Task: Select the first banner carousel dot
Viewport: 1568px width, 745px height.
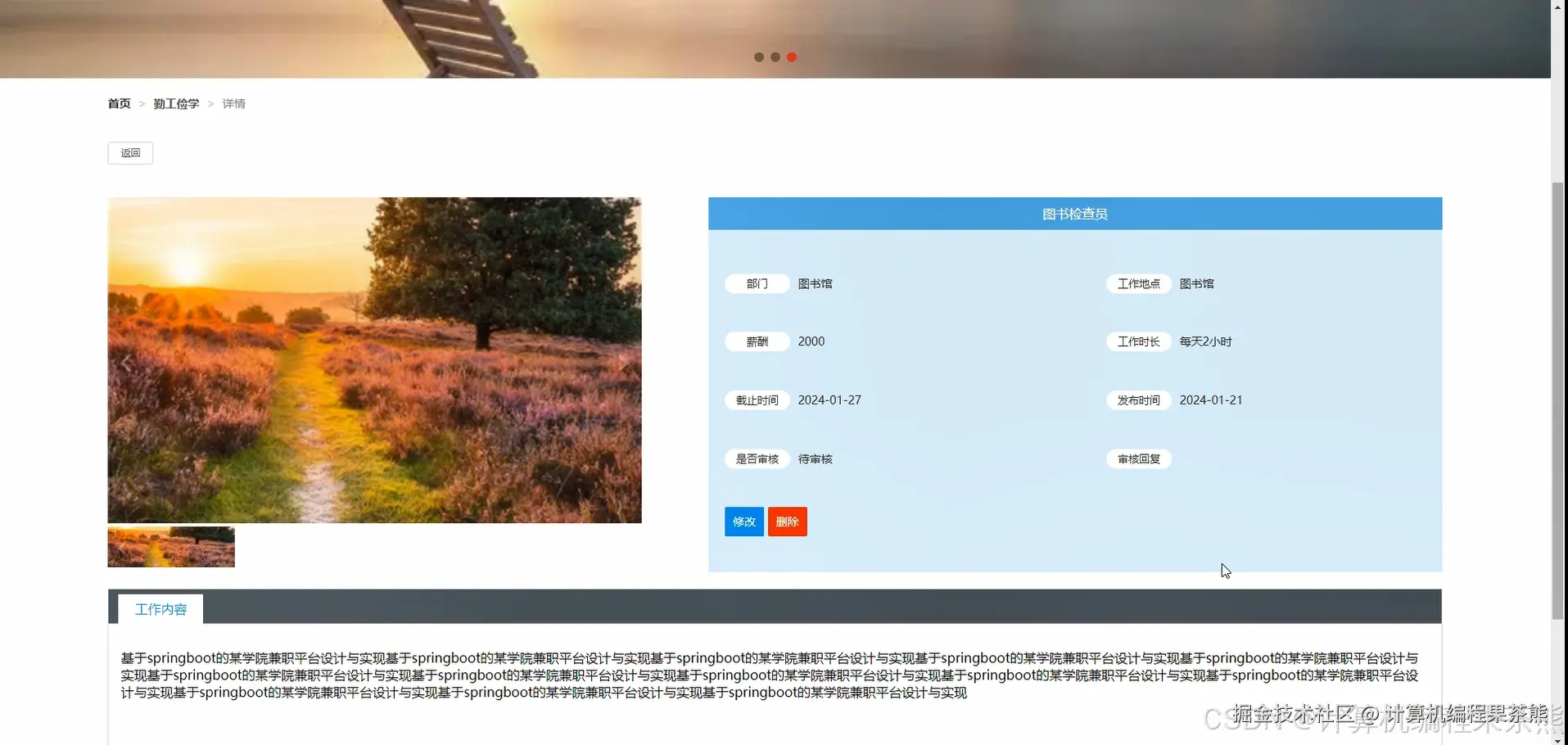Action: coord(759,57)
